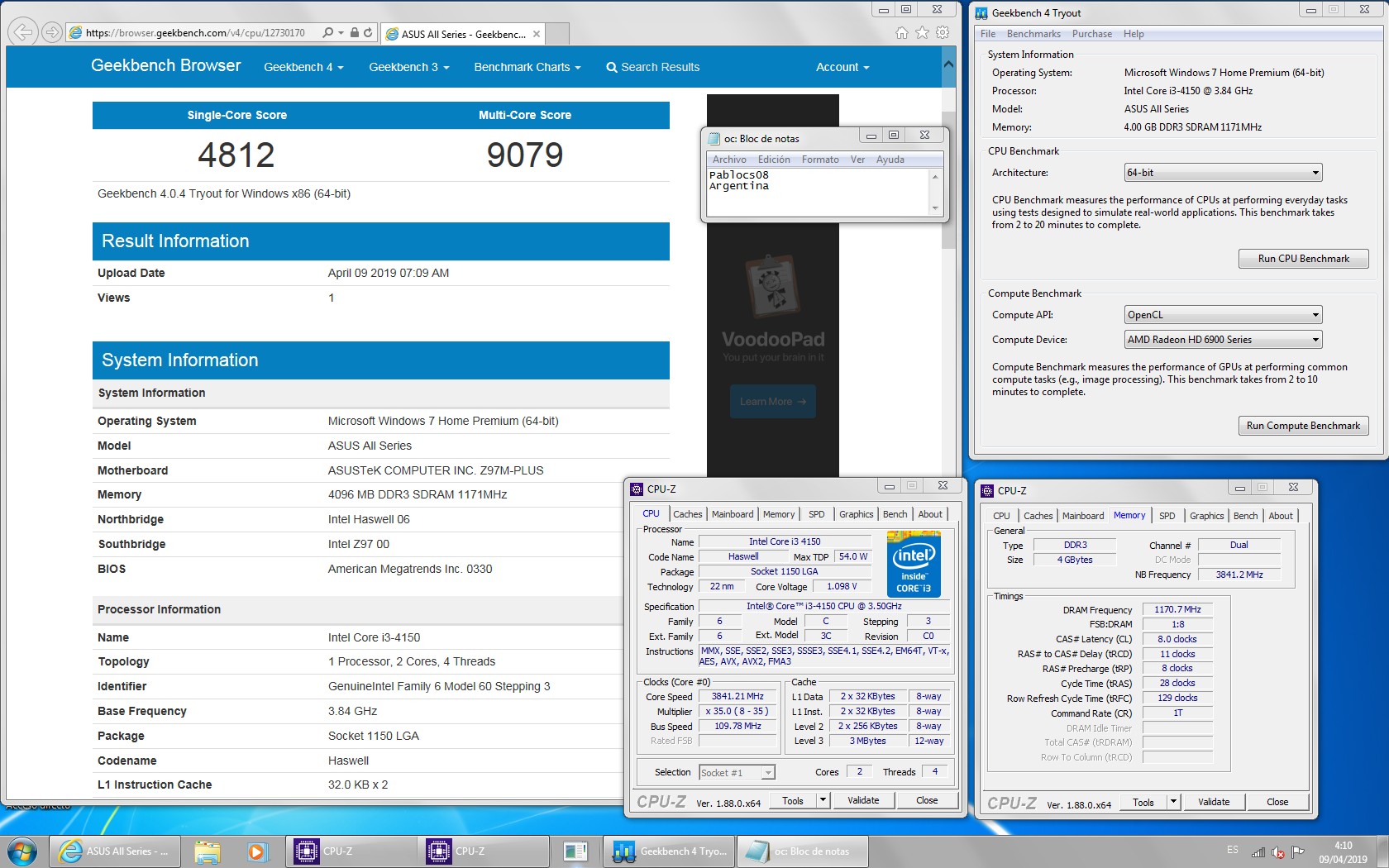Image resolution: width=1389 pixels, height=868 pixels.
Task: Open the Compute API OpenCL combo box
Action: [1223, 315]
